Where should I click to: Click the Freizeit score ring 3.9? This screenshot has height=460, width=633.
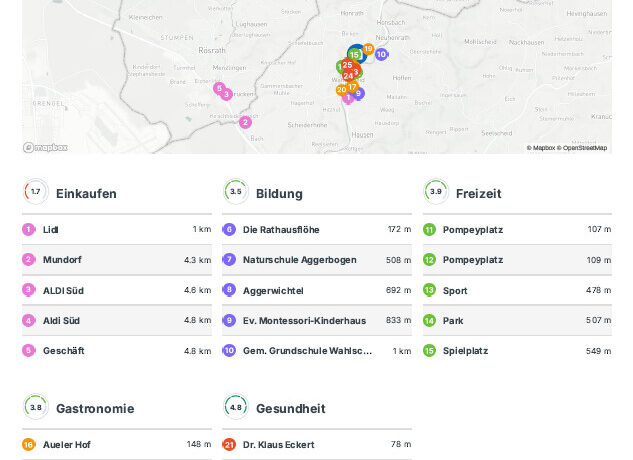(x=435, y=192)
